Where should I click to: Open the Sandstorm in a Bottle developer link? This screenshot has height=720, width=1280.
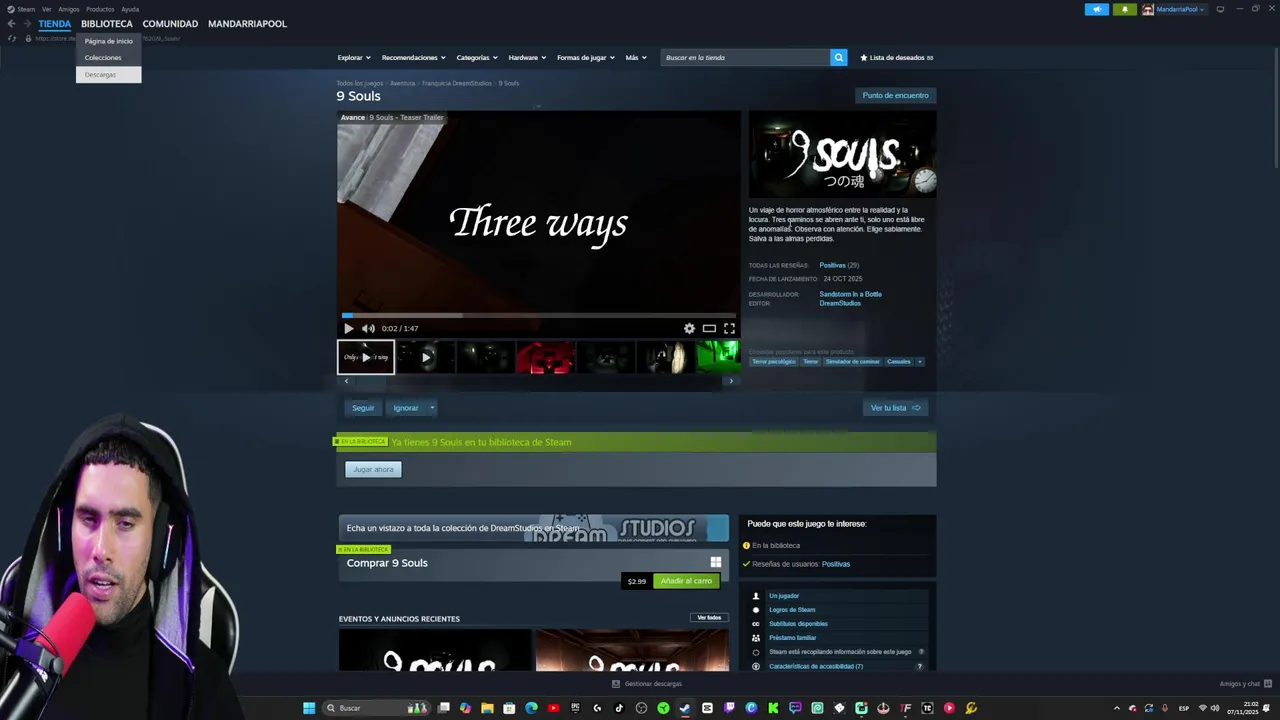pos(851,294)
